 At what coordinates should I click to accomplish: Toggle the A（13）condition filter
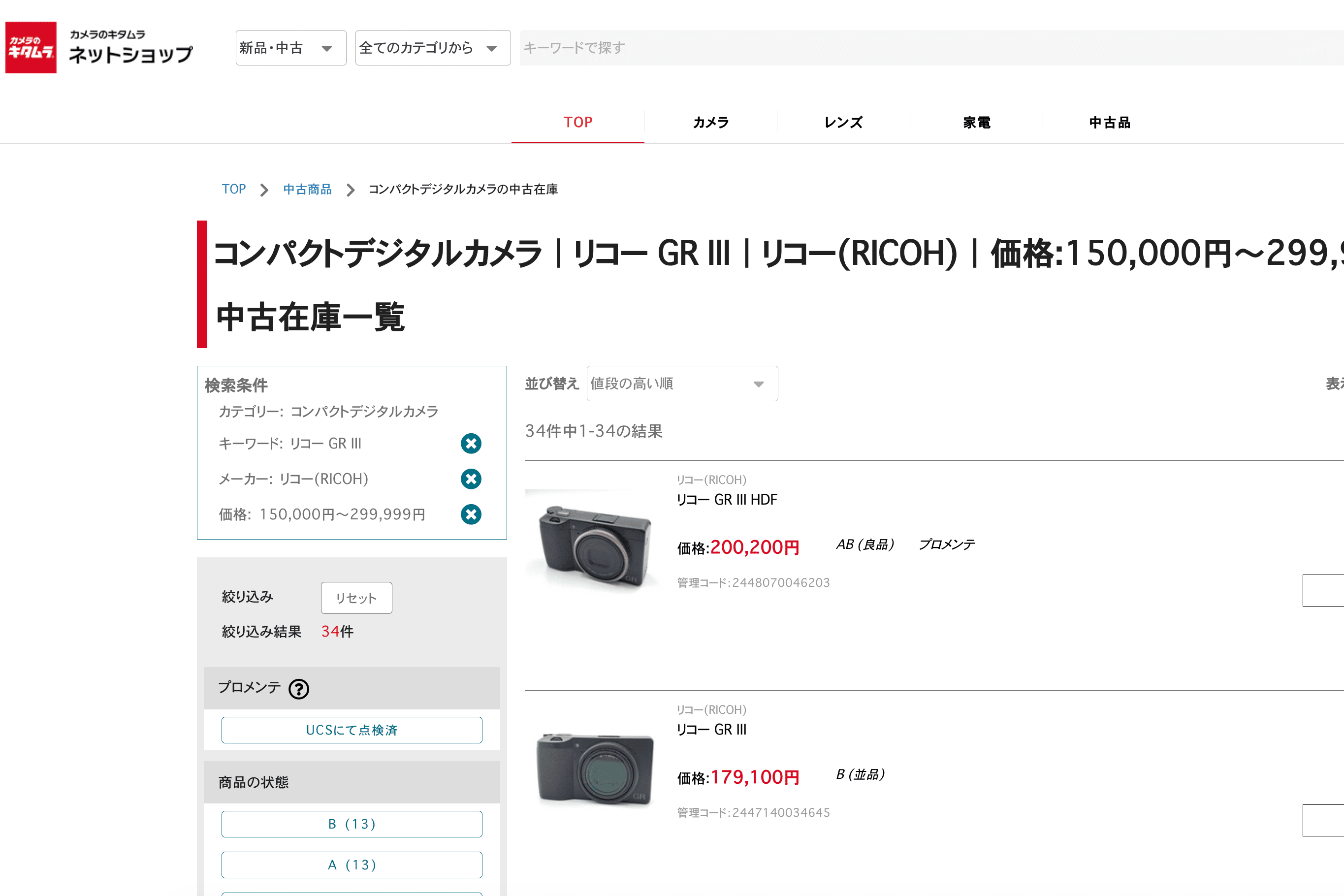[352, 864]
